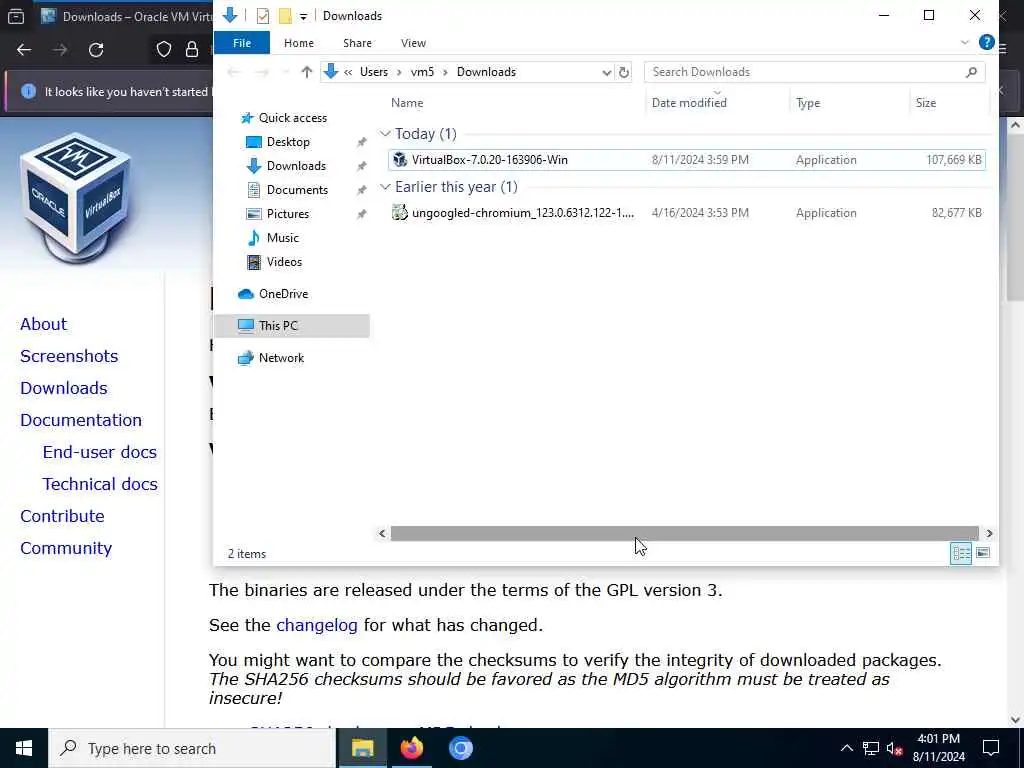Screen dimensions: 1024x768
Task: Click the Windows Start button
Action: click(24, 748)
